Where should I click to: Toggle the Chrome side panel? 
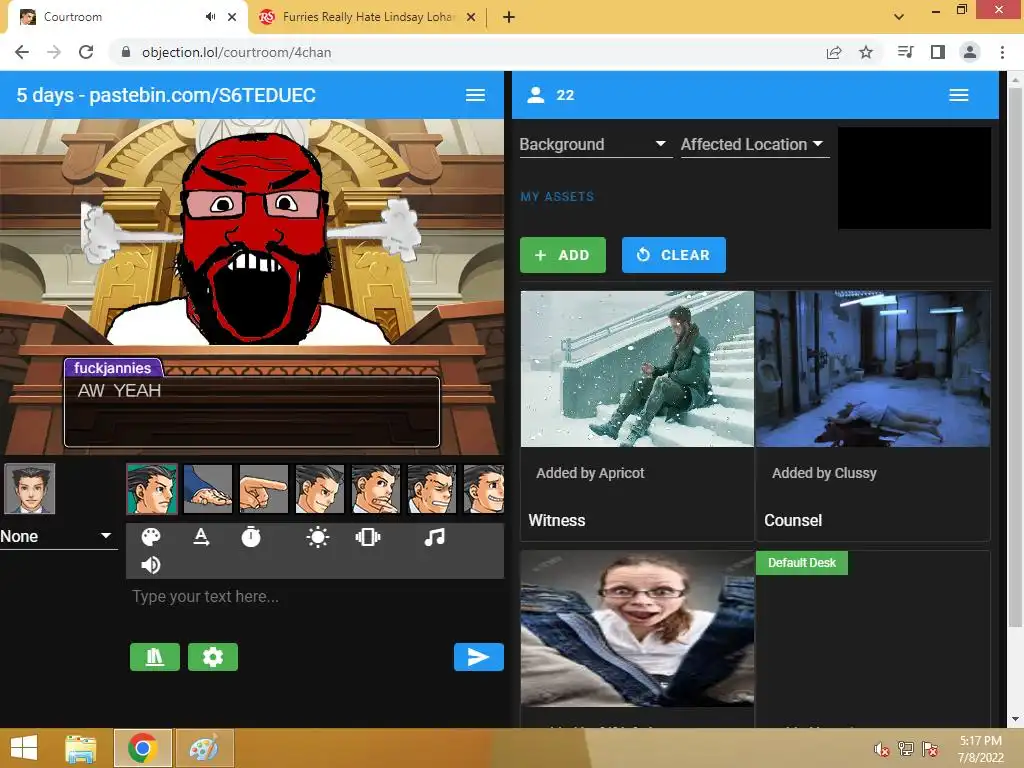pyautogui.click(x=938, y=52)
